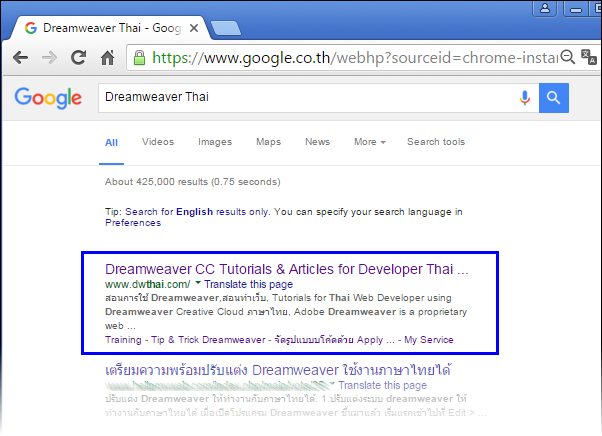602x436 pixels.
Task: Open the Training sitelink
Action: 123,340
